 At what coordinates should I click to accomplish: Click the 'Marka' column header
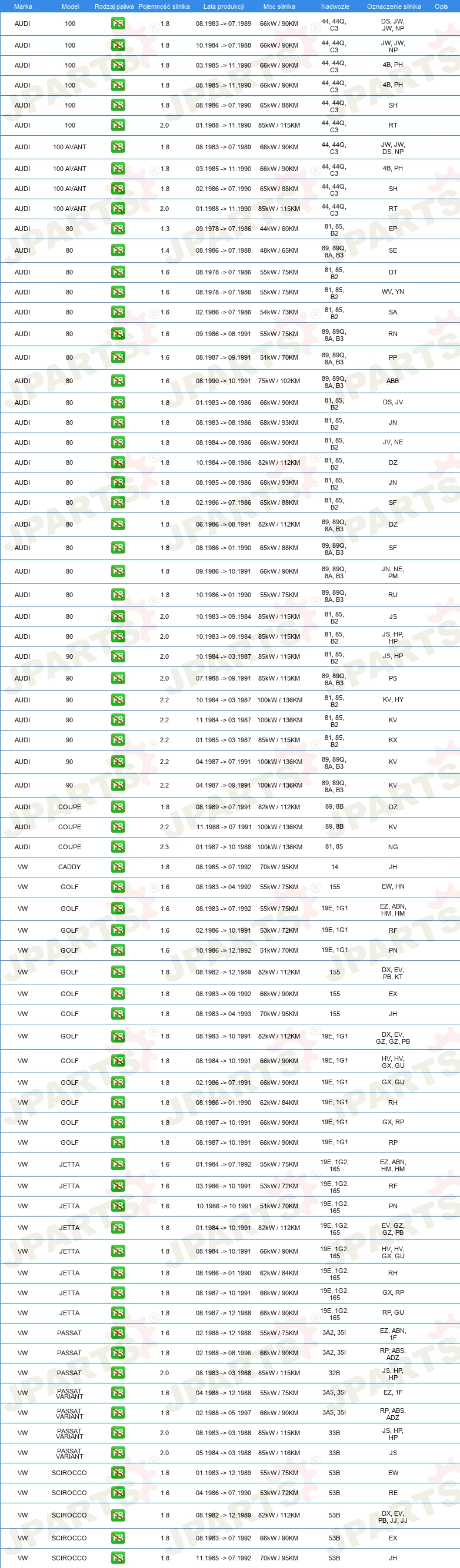22,6
